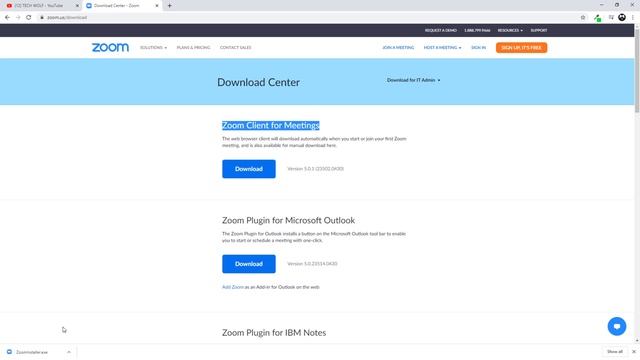Download Zoom Plugin for Microsoft Outlook
Viewport: 640px width, 360px height.
(249, 264)
